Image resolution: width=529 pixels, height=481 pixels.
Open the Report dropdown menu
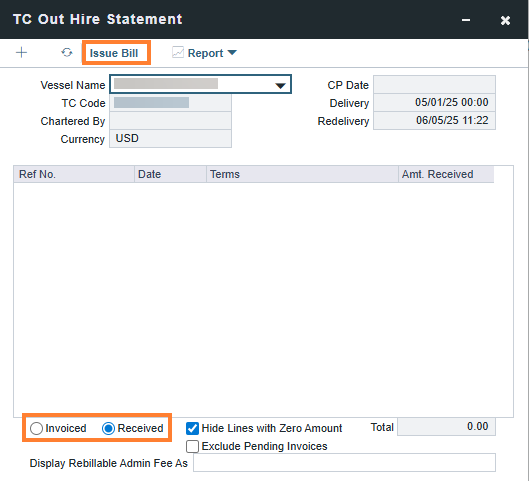tap(212, 53)
